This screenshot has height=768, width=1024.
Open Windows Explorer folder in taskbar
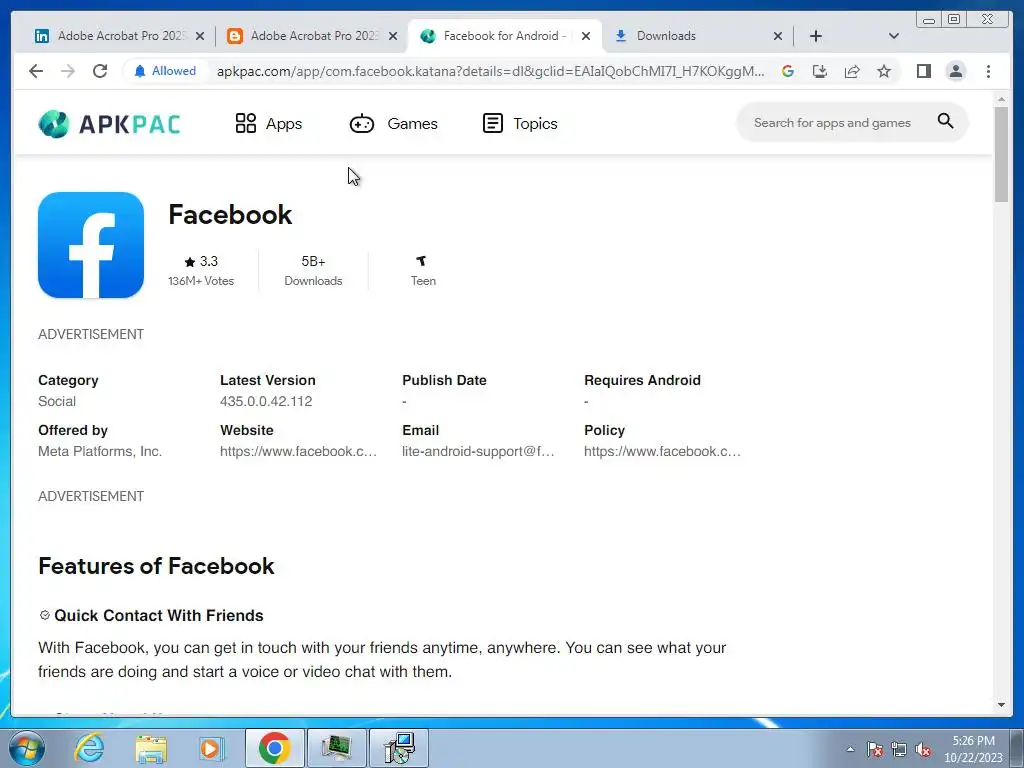pos(151,748)
